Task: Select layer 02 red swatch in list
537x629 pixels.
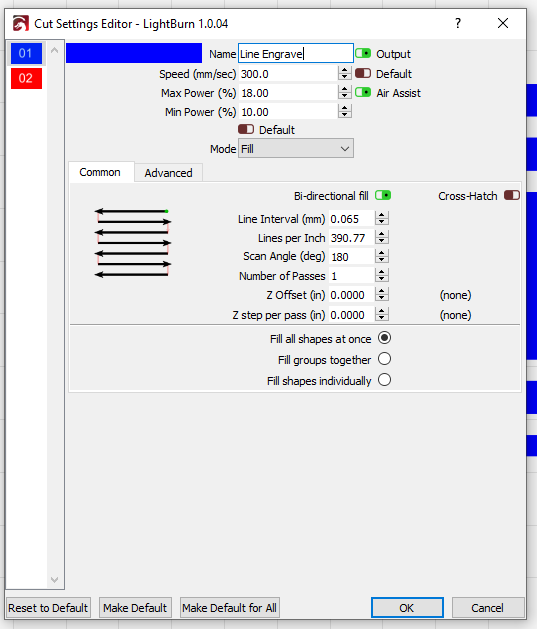Action: click(x=26, y=78)
